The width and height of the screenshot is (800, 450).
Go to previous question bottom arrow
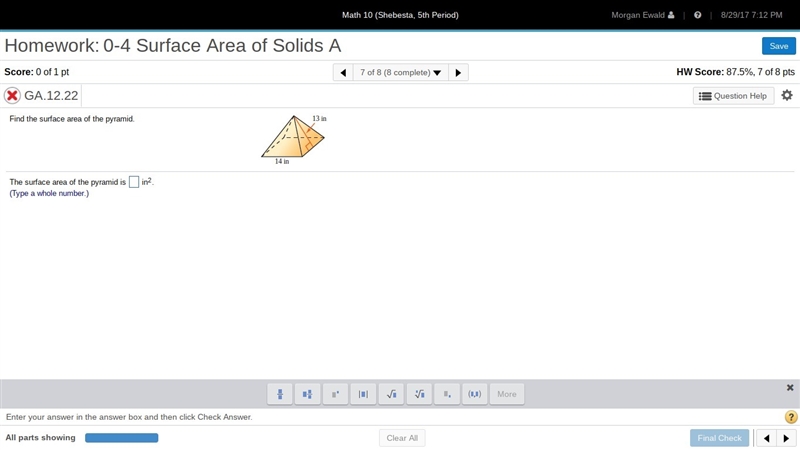[766, 438]
